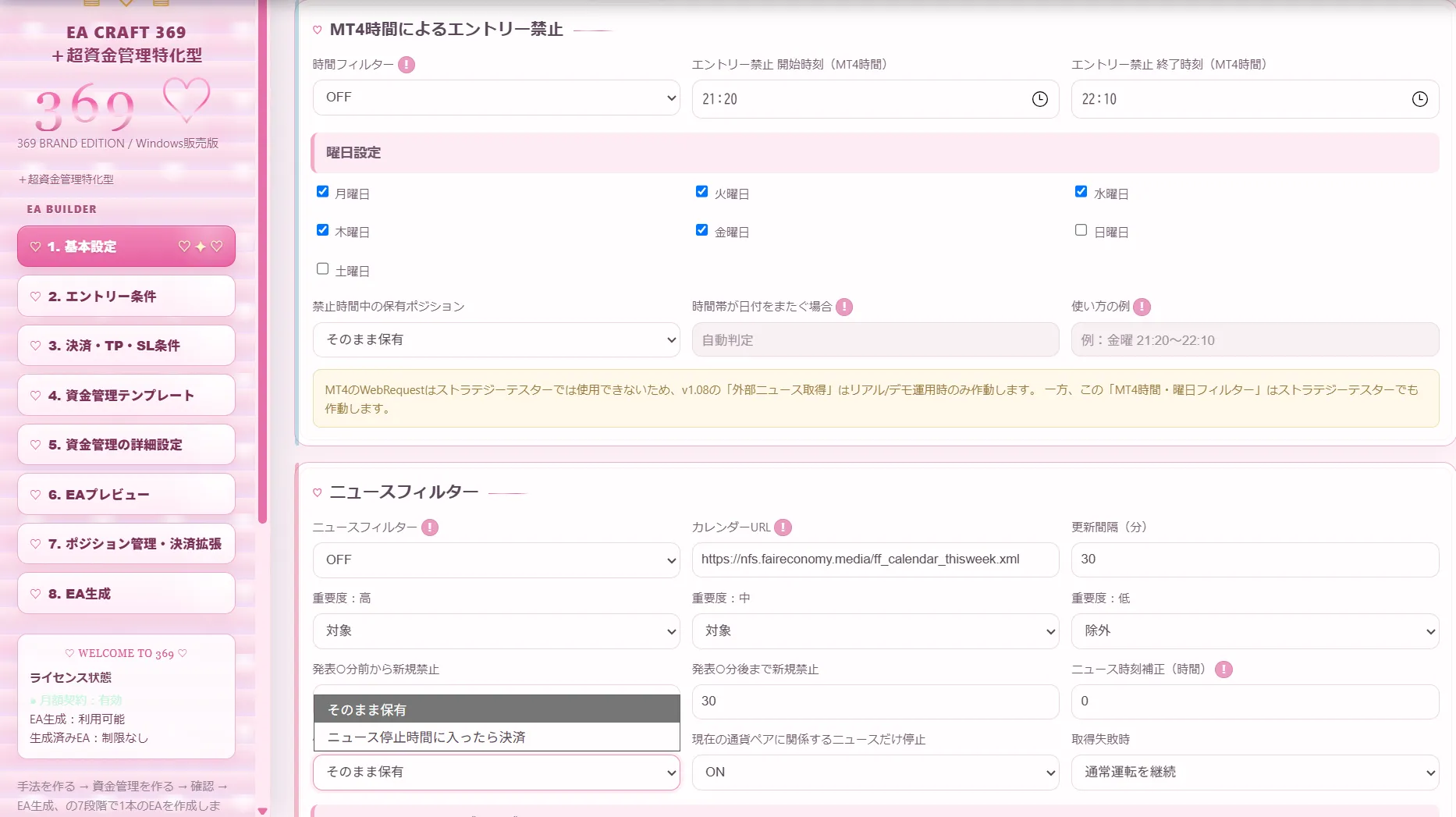
Task: Click the sidebar pink scrollbar
Action: point(263,261)
